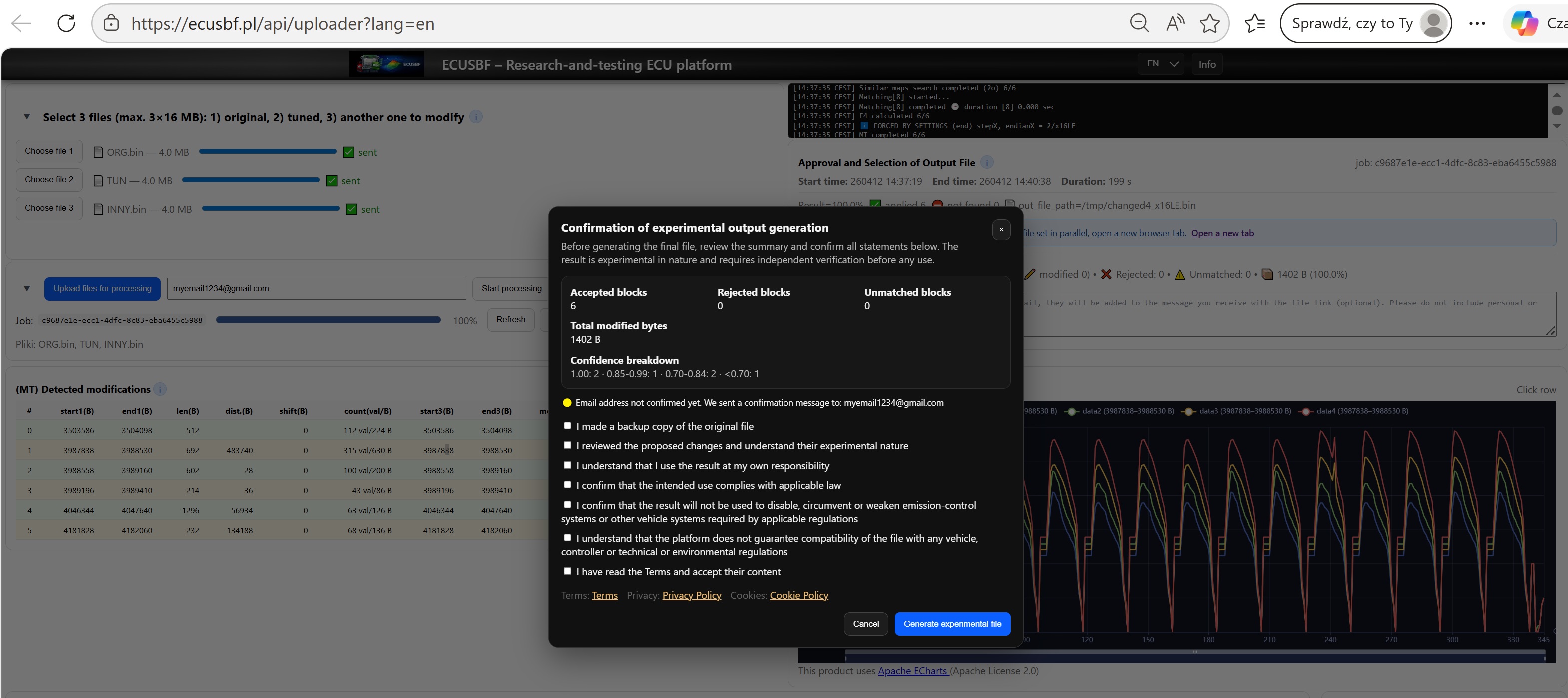Click the ECUSBF logo in the header
Image resolution: width=1568 pixels, height=698 pixels.
pyautogui.click(x=387, y=64)
